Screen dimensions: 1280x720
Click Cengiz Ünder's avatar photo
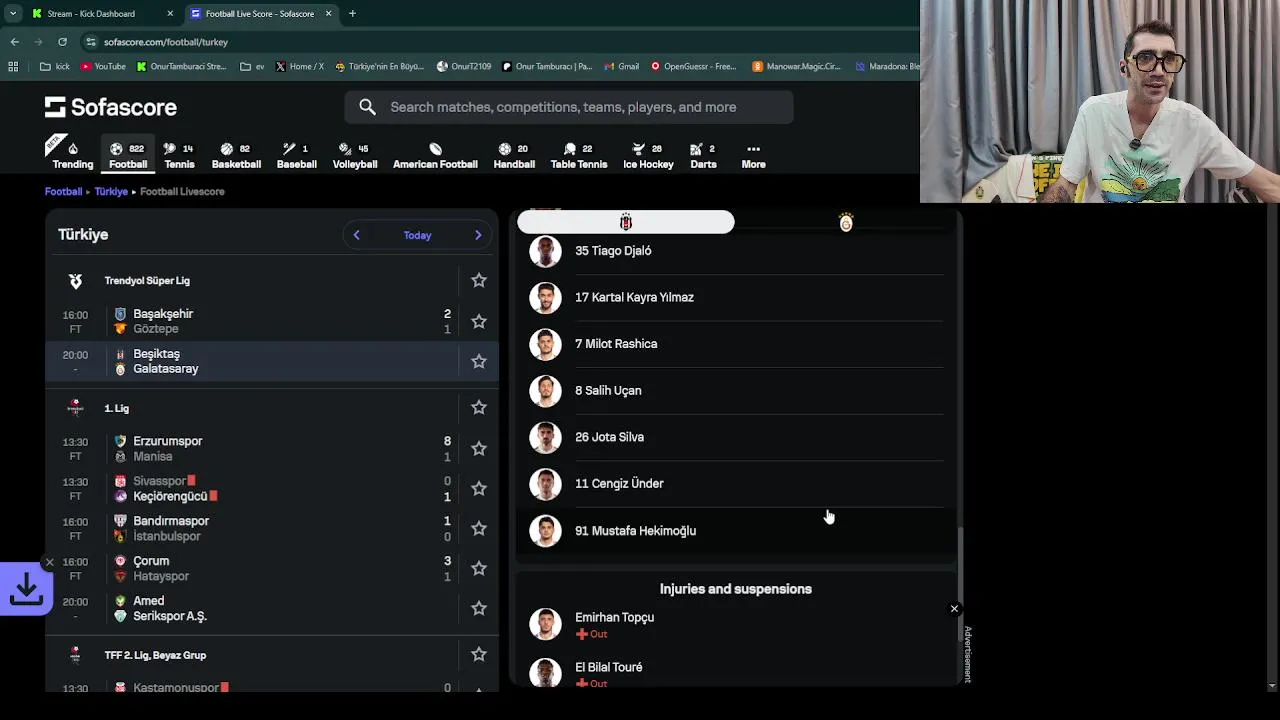pyautogui.click(x=545, y=484)
